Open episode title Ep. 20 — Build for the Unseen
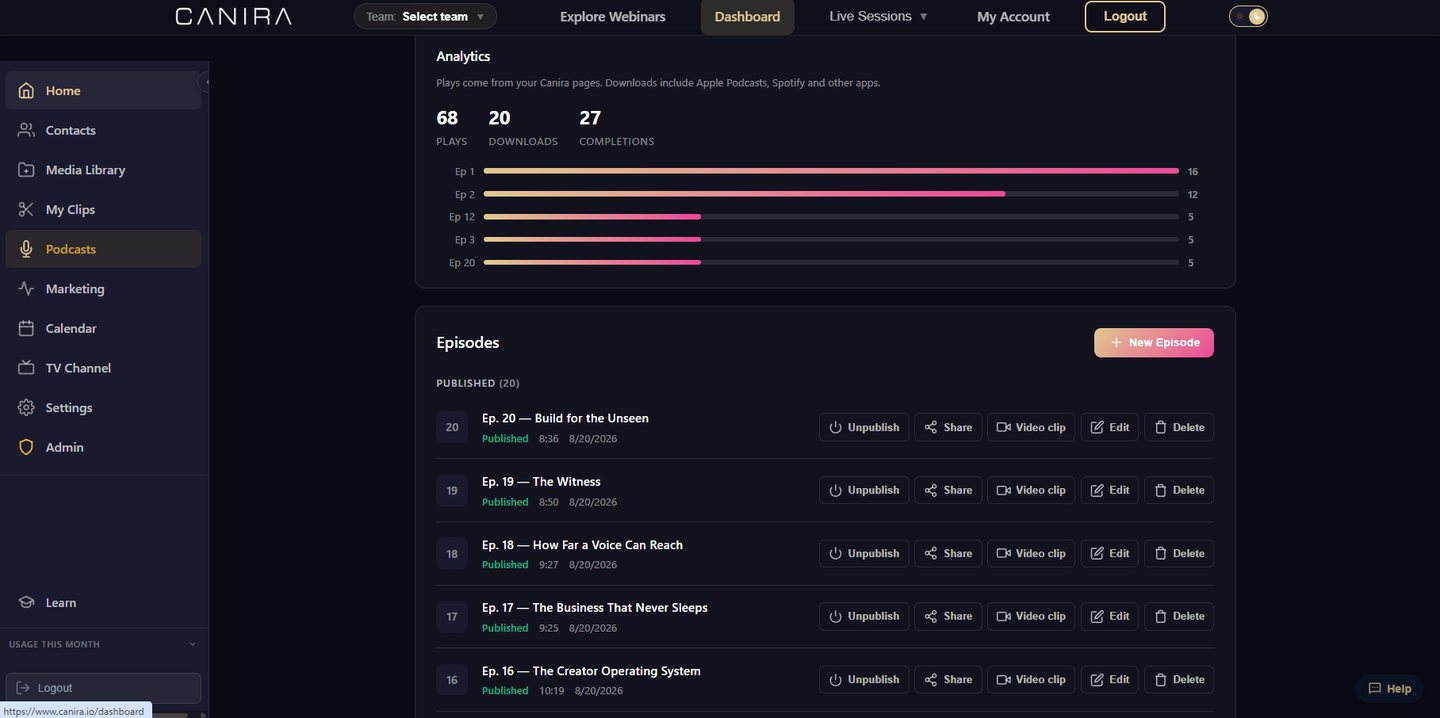1440x718 pixels. click(x=565, y=418)
